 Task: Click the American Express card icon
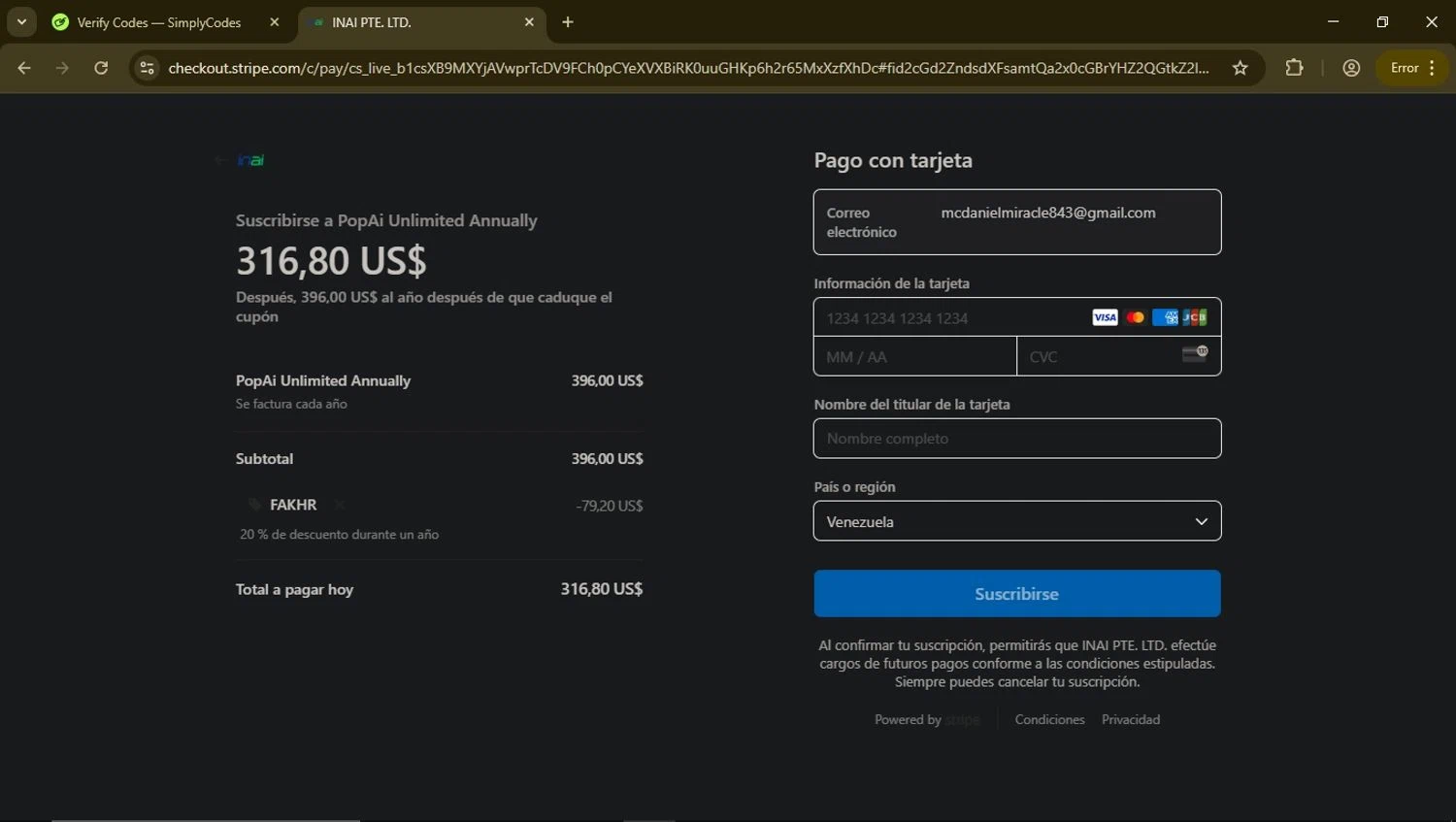click(1165, 317)
